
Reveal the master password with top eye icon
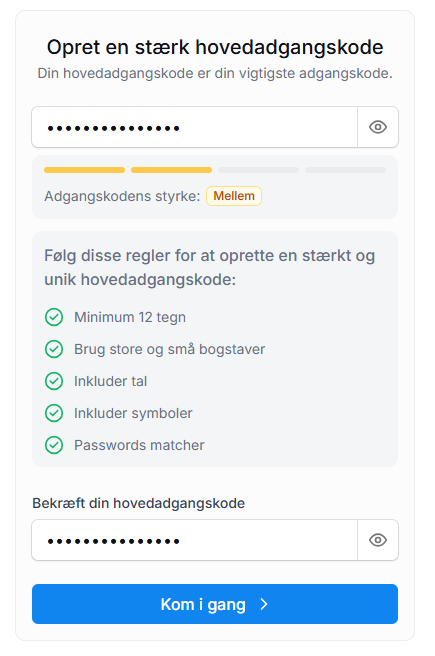point(378,127)
